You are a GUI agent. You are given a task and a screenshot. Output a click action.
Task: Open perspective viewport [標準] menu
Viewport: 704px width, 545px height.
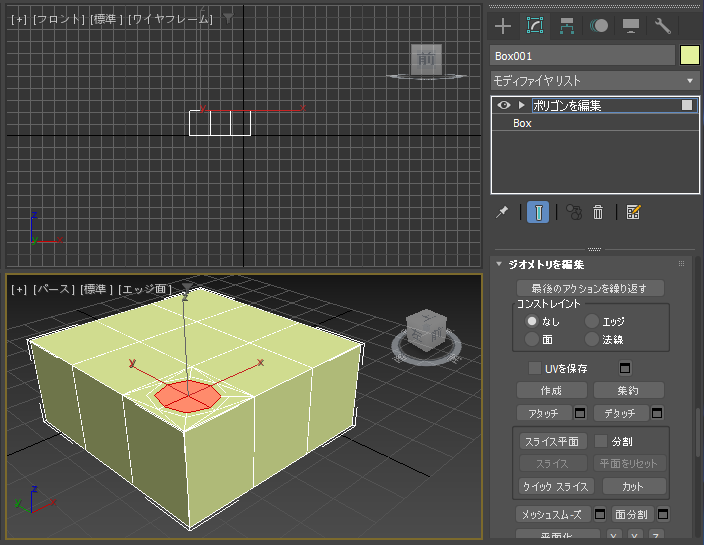96,289
